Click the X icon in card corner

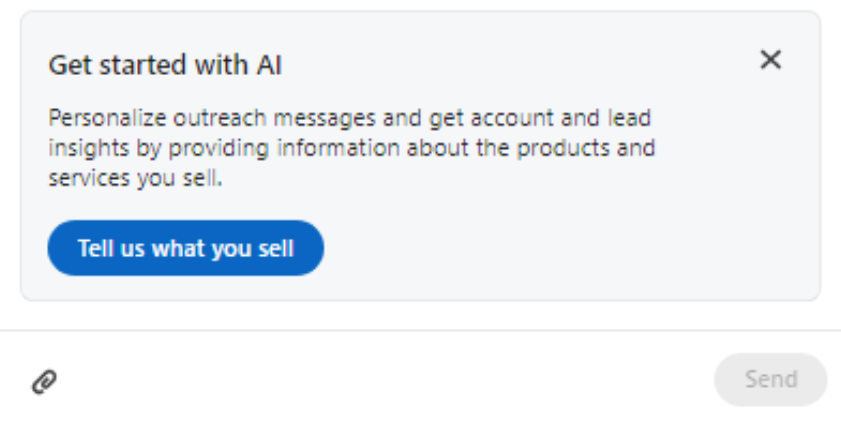tap(771, 60)
